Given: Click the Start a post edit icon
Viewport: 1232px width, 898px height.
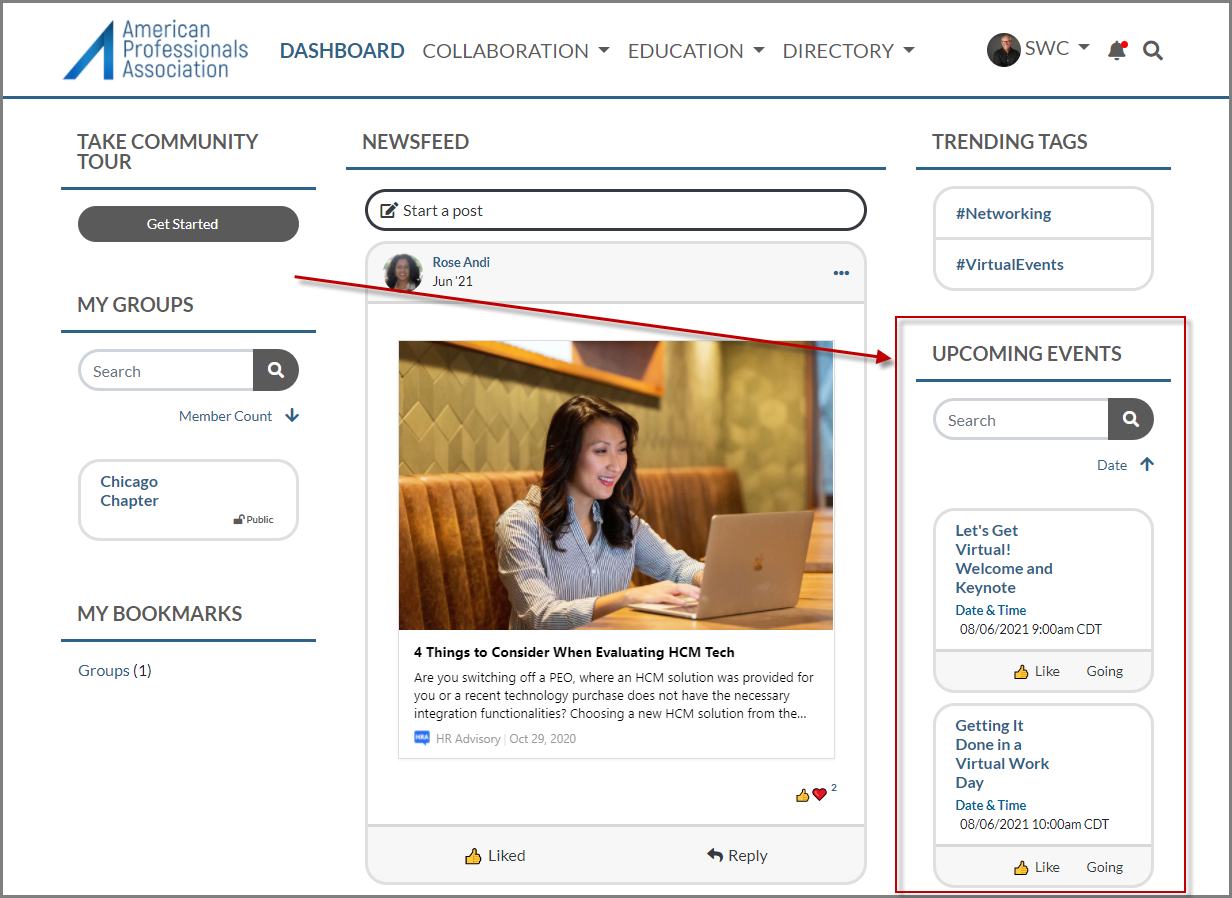Looking at the screenshot, I should pyautogui.click(x=390, y=210).
